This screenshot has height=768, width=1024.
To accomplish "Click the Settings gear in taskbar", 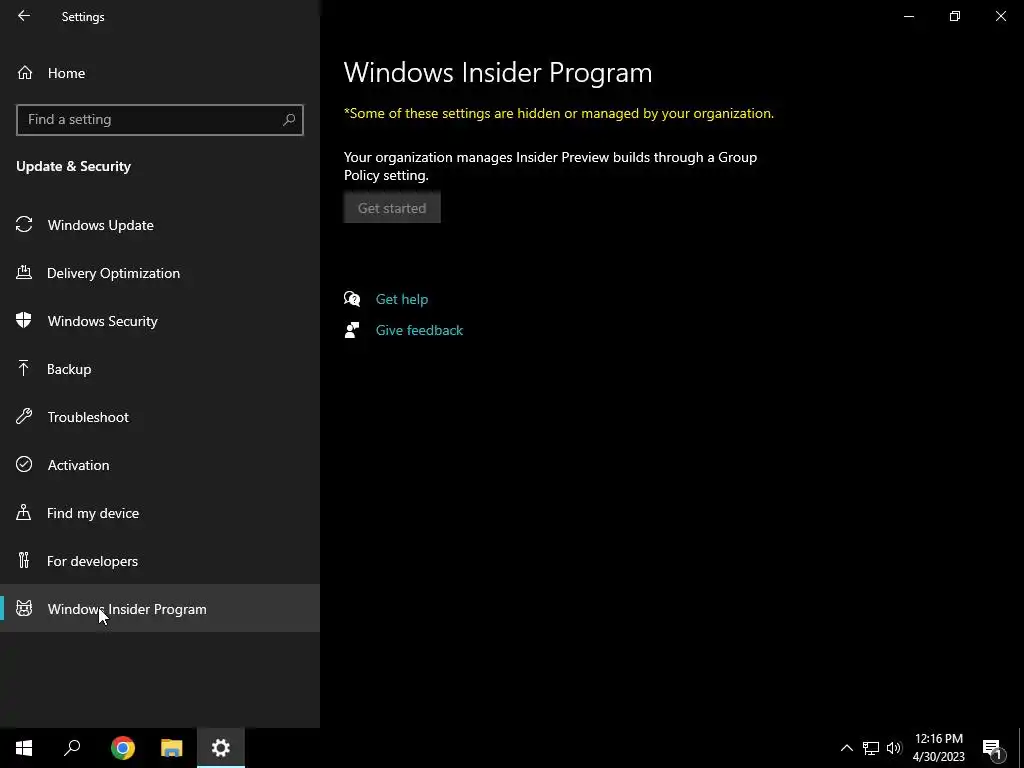I will tap(221, 748).
